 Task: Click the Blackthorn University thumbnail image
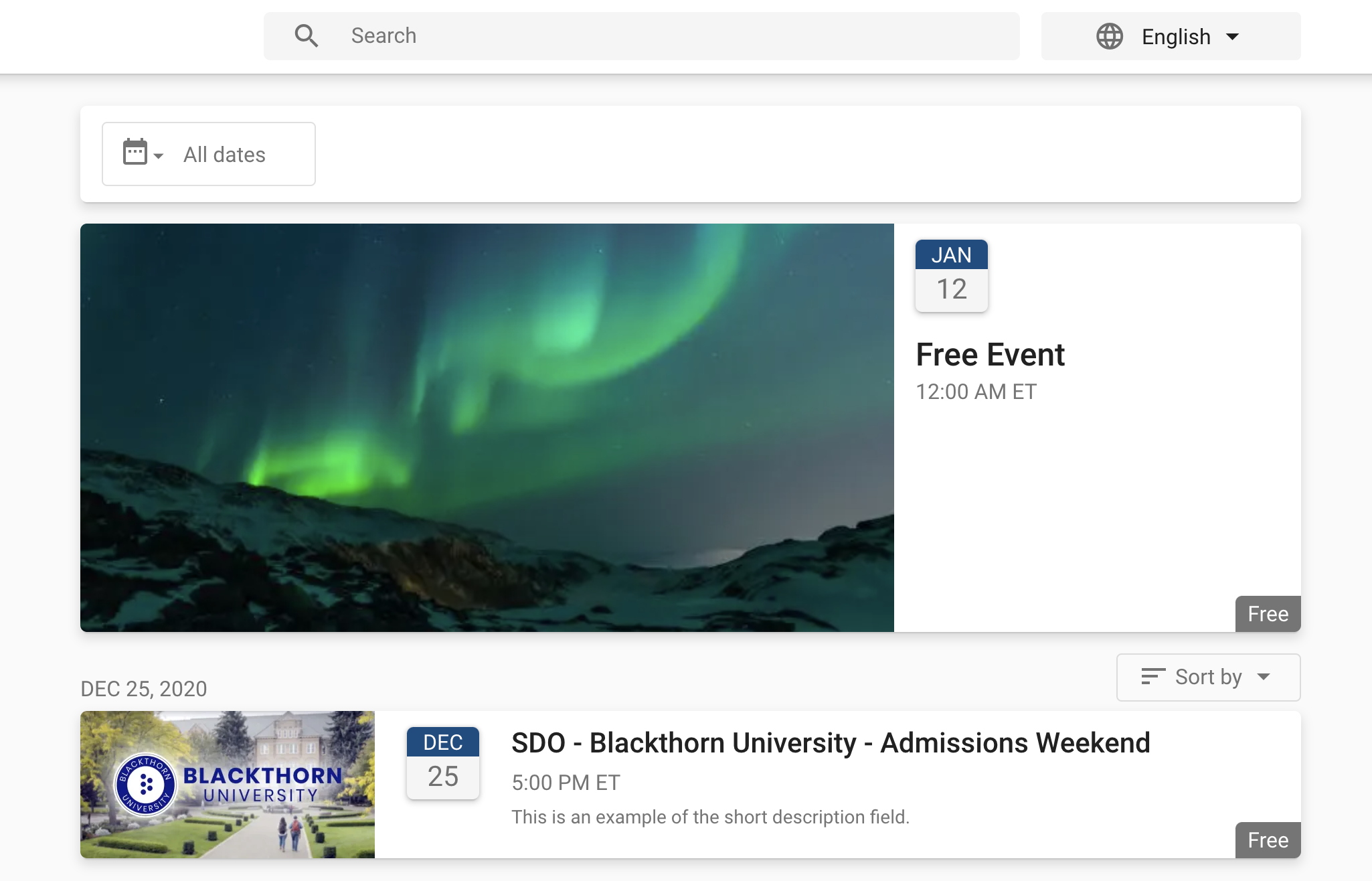(227, 785)
